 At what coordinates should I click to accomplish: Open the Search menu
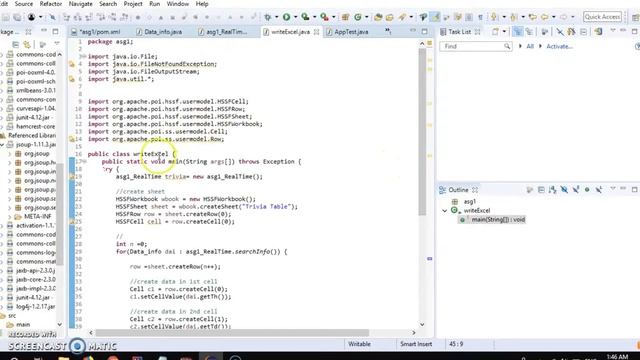click(x=108, y=4)
